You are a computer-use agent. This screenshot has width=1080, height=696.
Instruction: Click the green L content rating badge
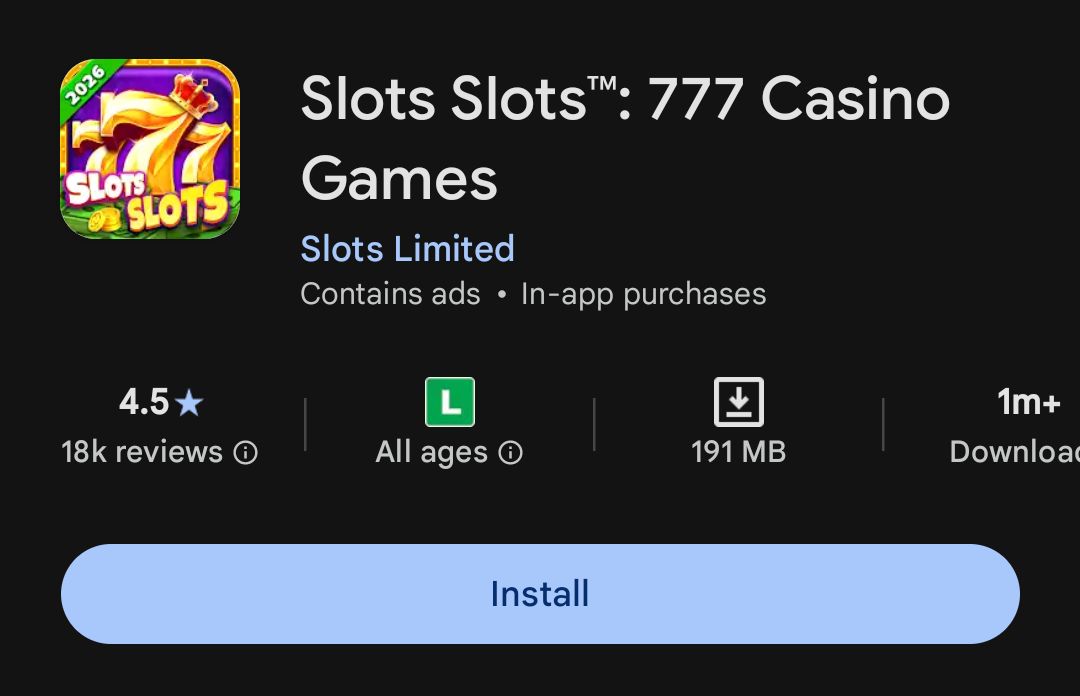(x=450, y=402)
